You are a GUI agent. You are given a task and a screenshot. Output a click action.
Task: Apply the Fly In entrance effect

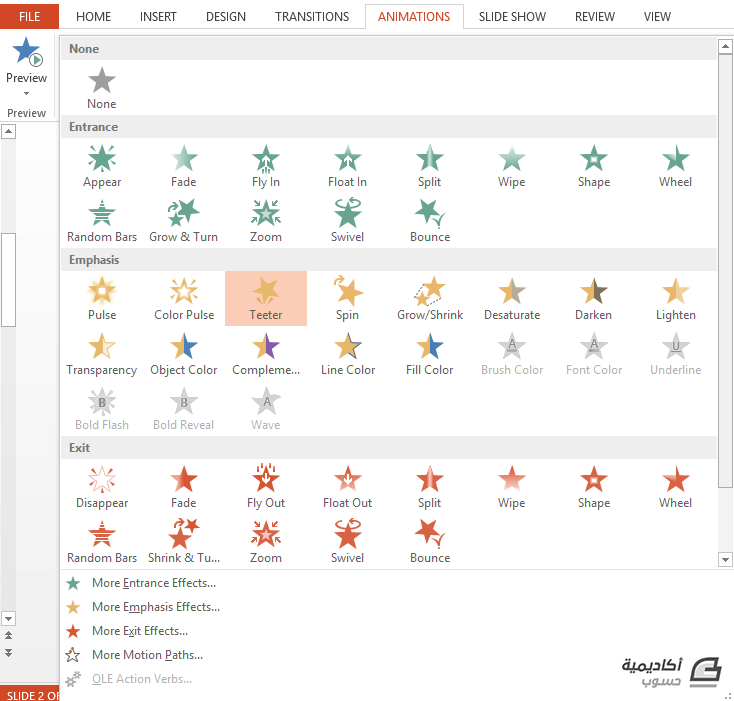[265, 166]
